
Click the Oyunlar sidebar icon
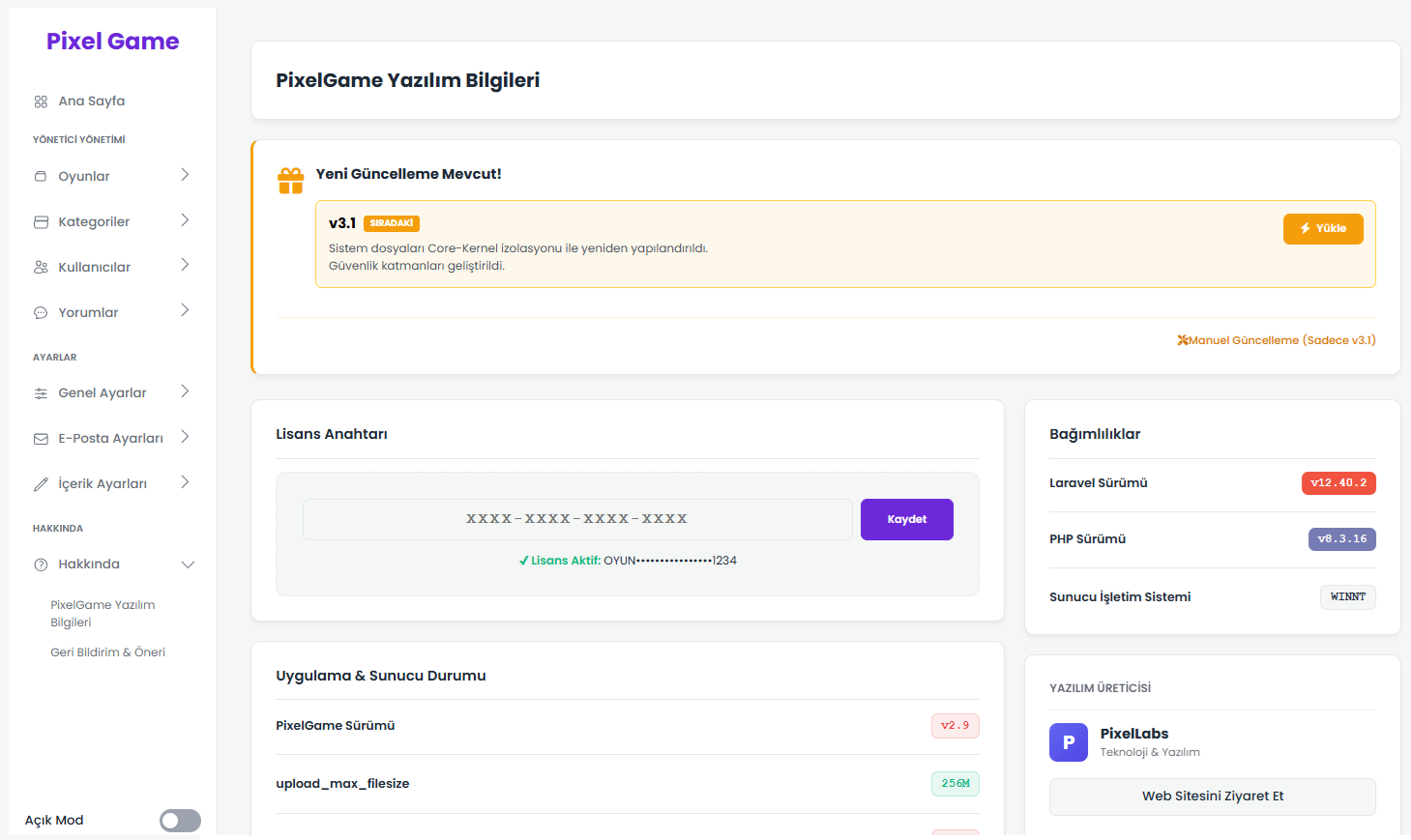(x=41, y=177)
